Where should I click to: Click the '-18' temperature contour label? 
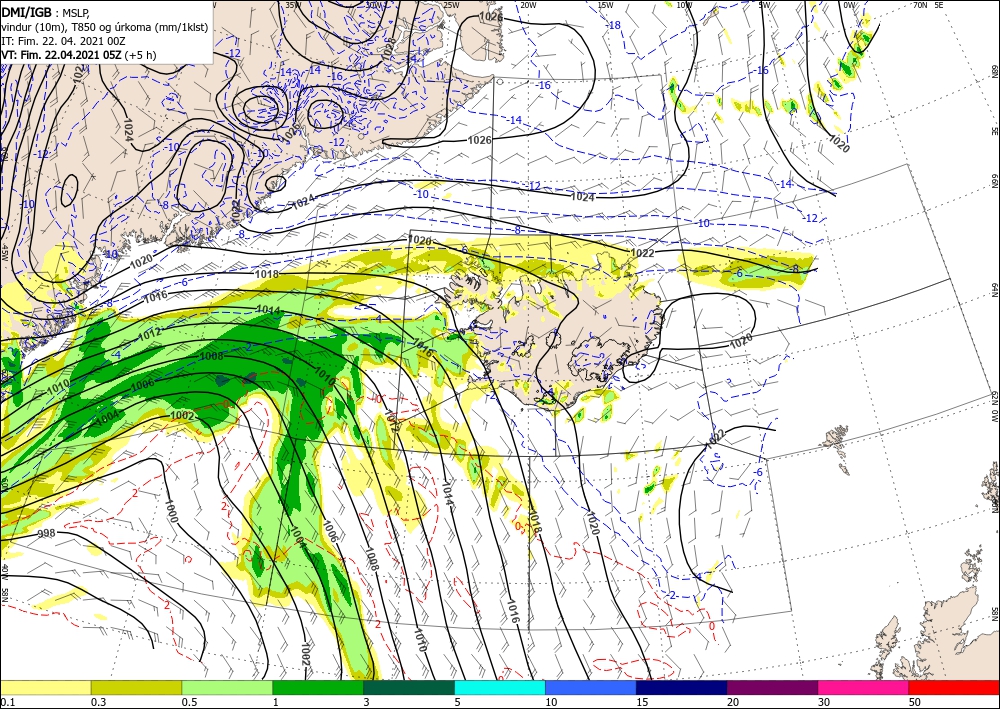pos(614,26)
